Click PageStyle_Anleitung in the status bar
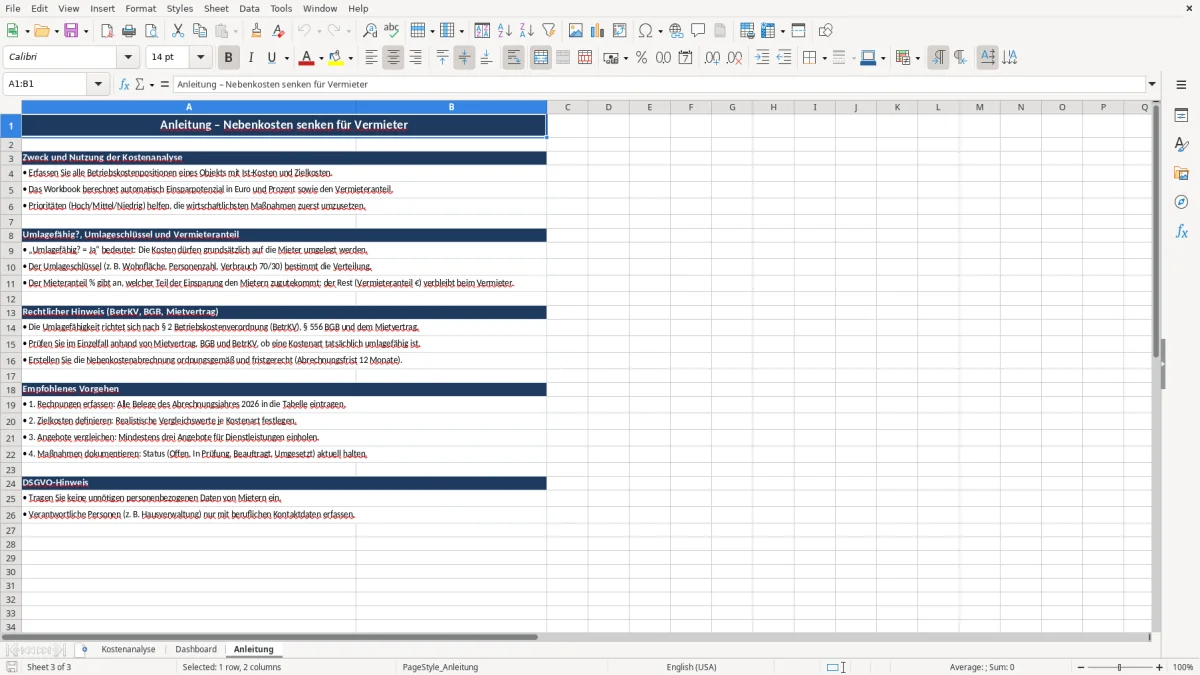Screen dimensions: 1200x675 pos(440,667)
